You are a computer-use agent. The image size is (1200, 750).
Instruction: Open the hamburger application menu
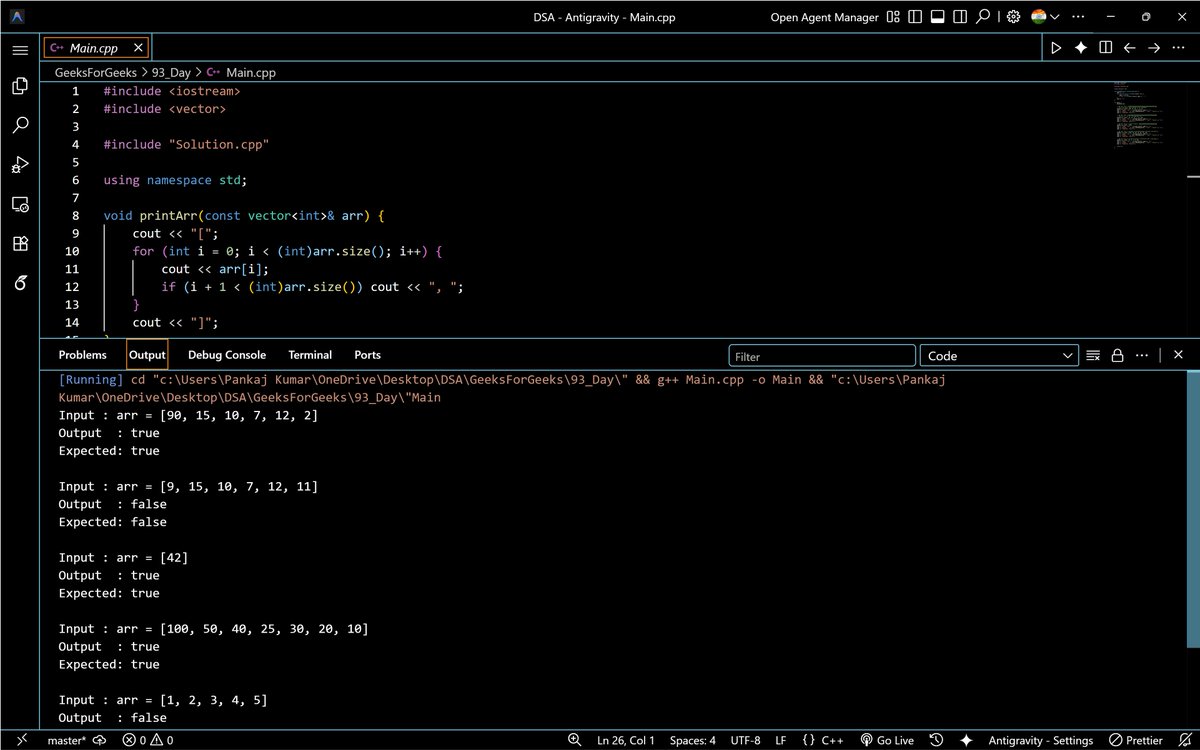[20, 50]
